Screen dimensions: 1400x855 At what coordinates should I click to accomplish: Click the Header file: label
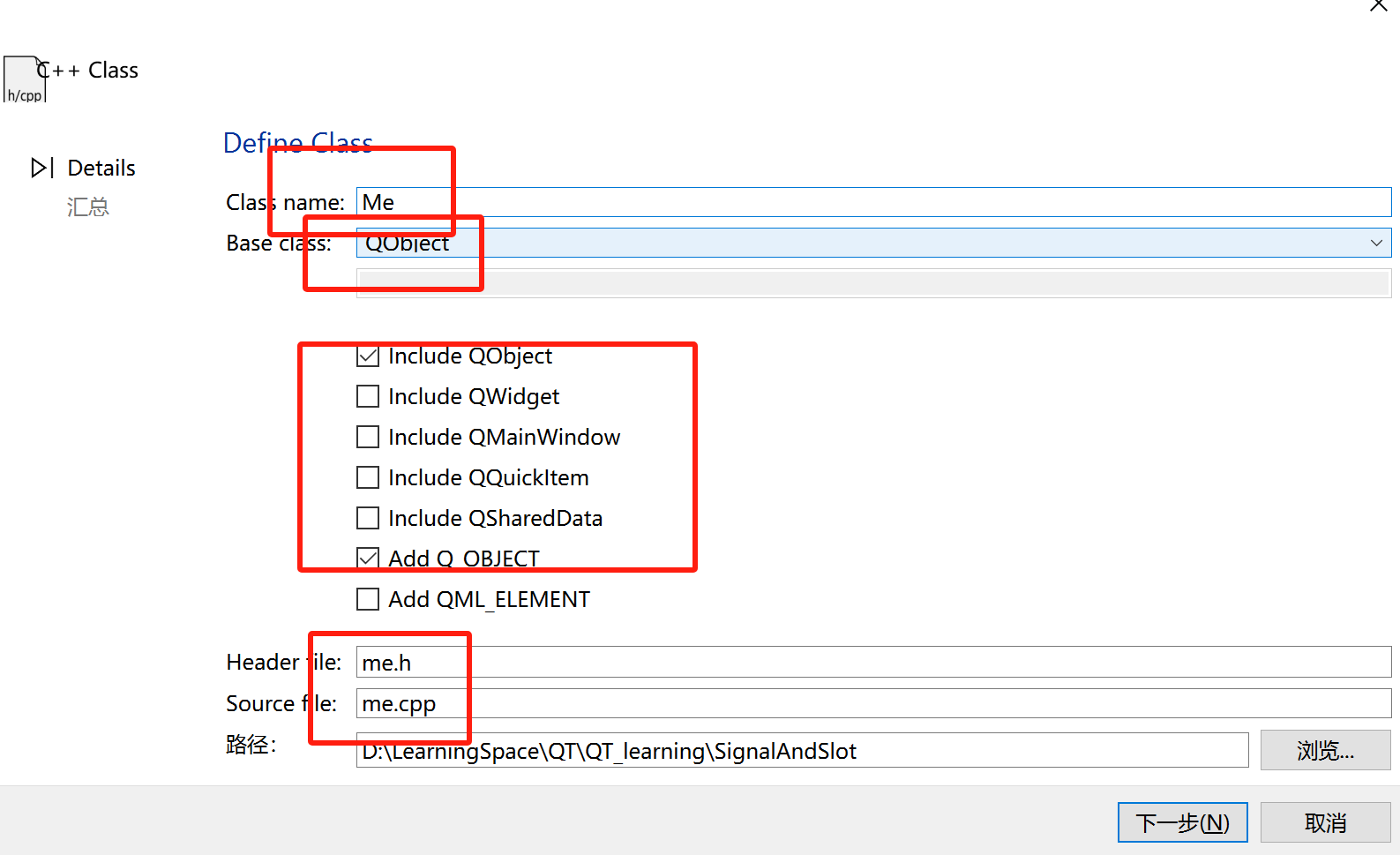(x=283, y=662)
